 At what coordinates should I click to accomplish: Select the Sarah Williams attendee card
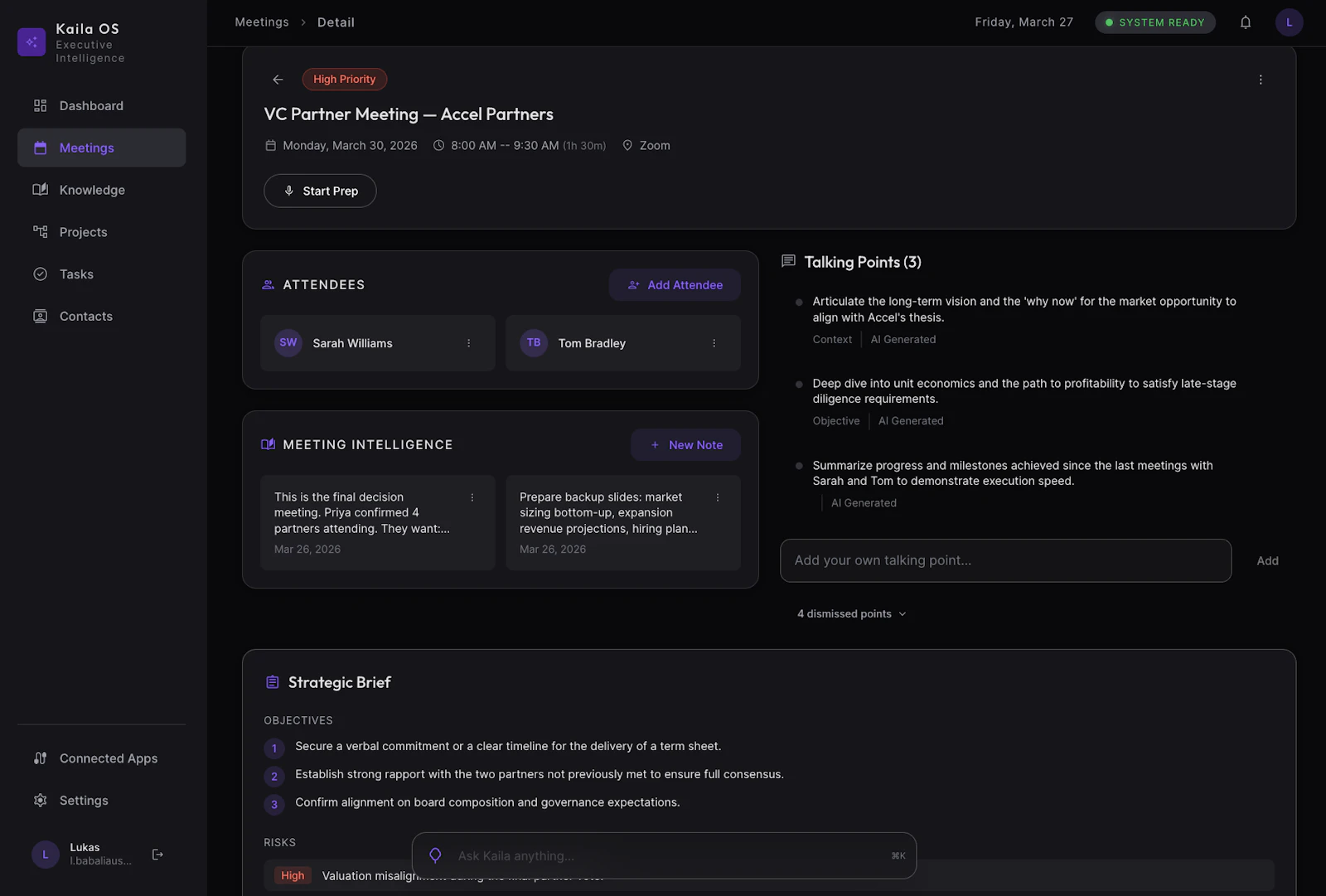(x=378, y=343)
